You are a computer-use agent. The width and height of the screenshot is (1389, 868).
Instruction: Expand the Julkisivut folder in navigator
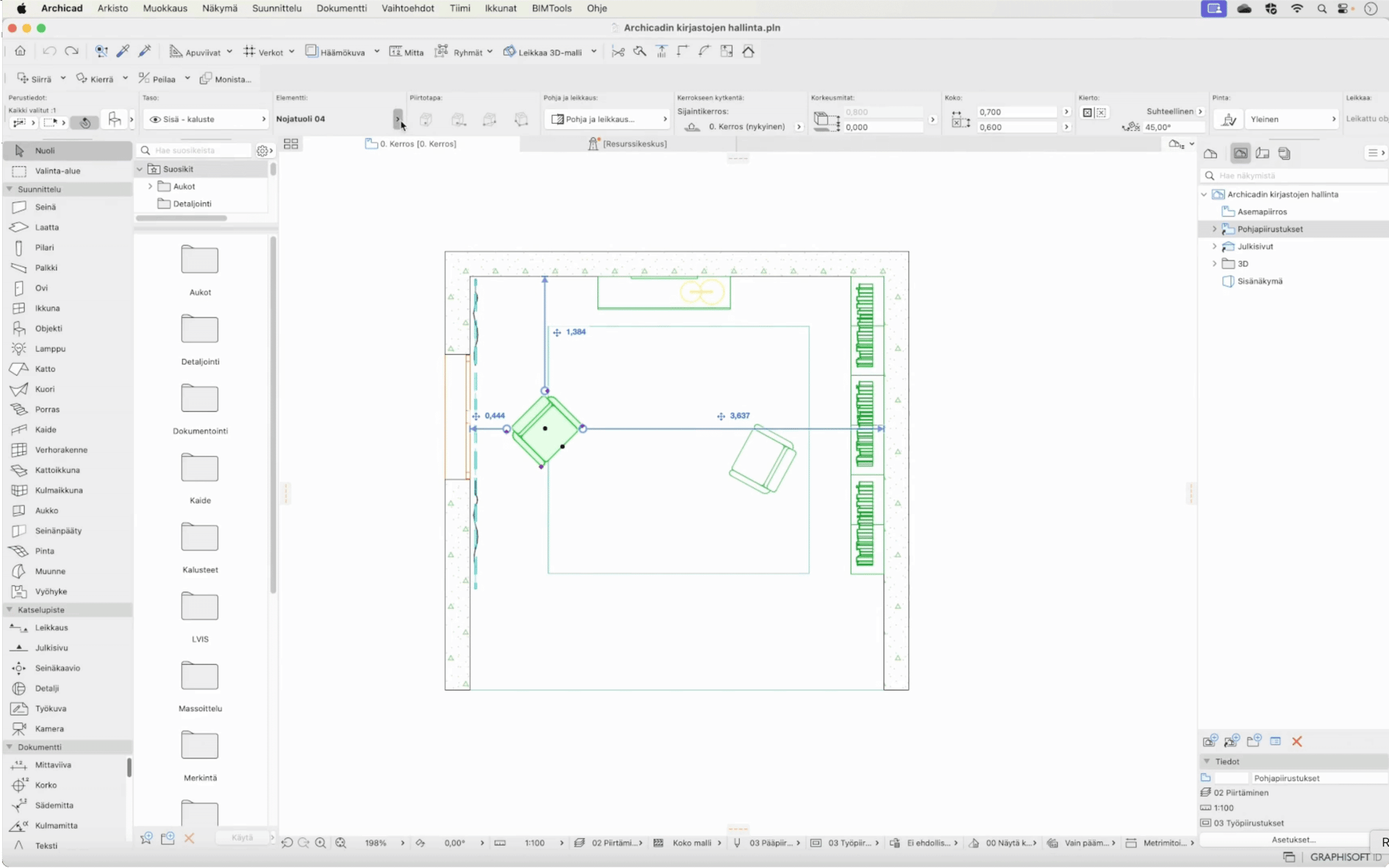(1214, 247)
